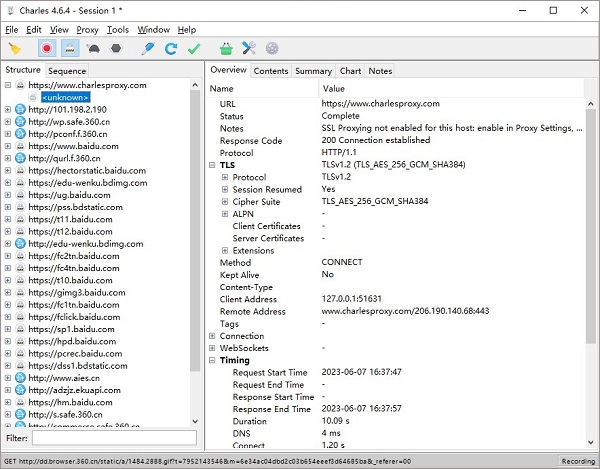Click the blue repeat request arrow icon
This screenshot has width=600, height=469.
(171, 48)
